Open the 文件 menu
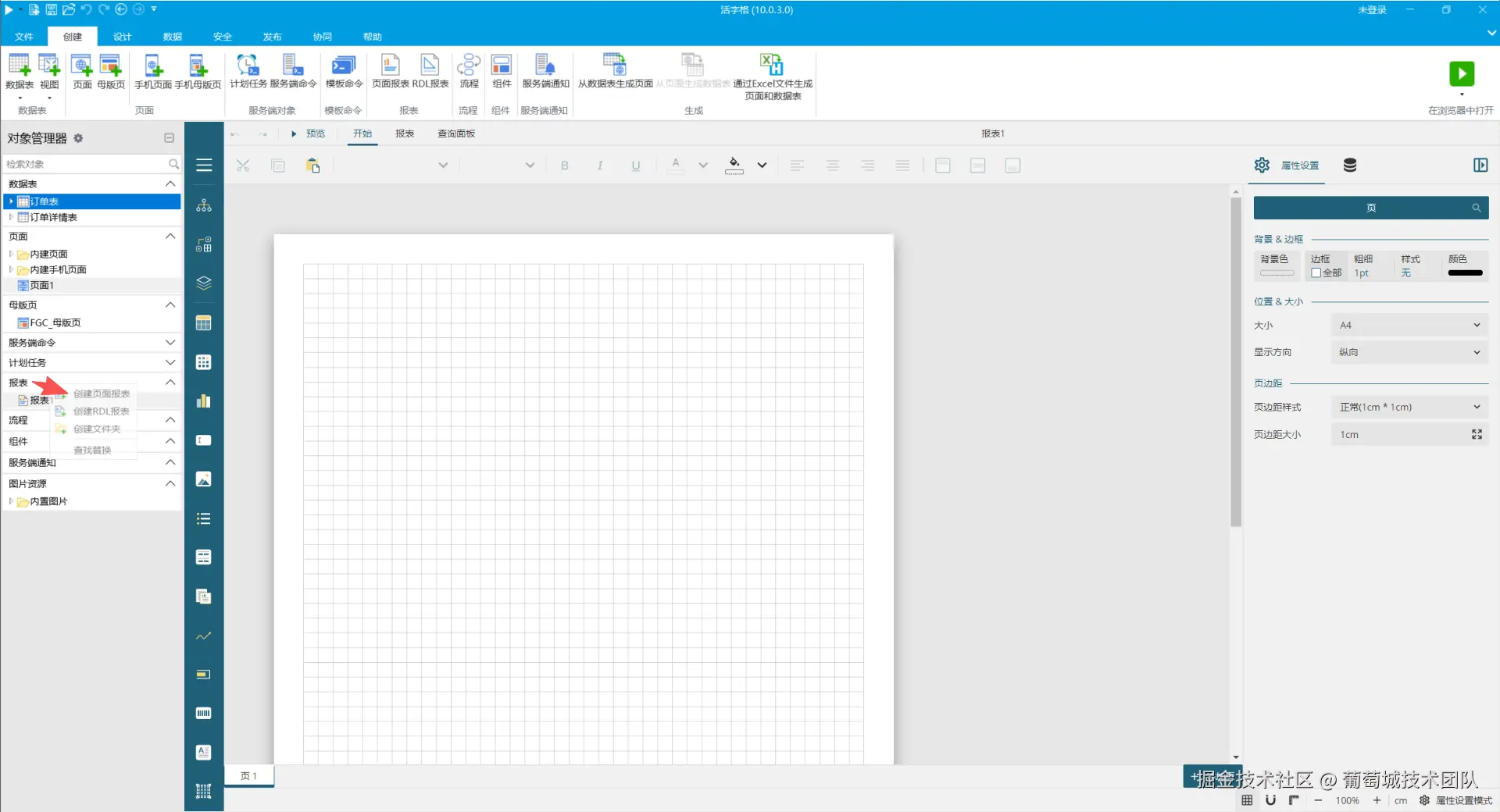Image resolution: width=1500 pixels, height=812 pixels. pyautogui.click(x=24, y=37)
